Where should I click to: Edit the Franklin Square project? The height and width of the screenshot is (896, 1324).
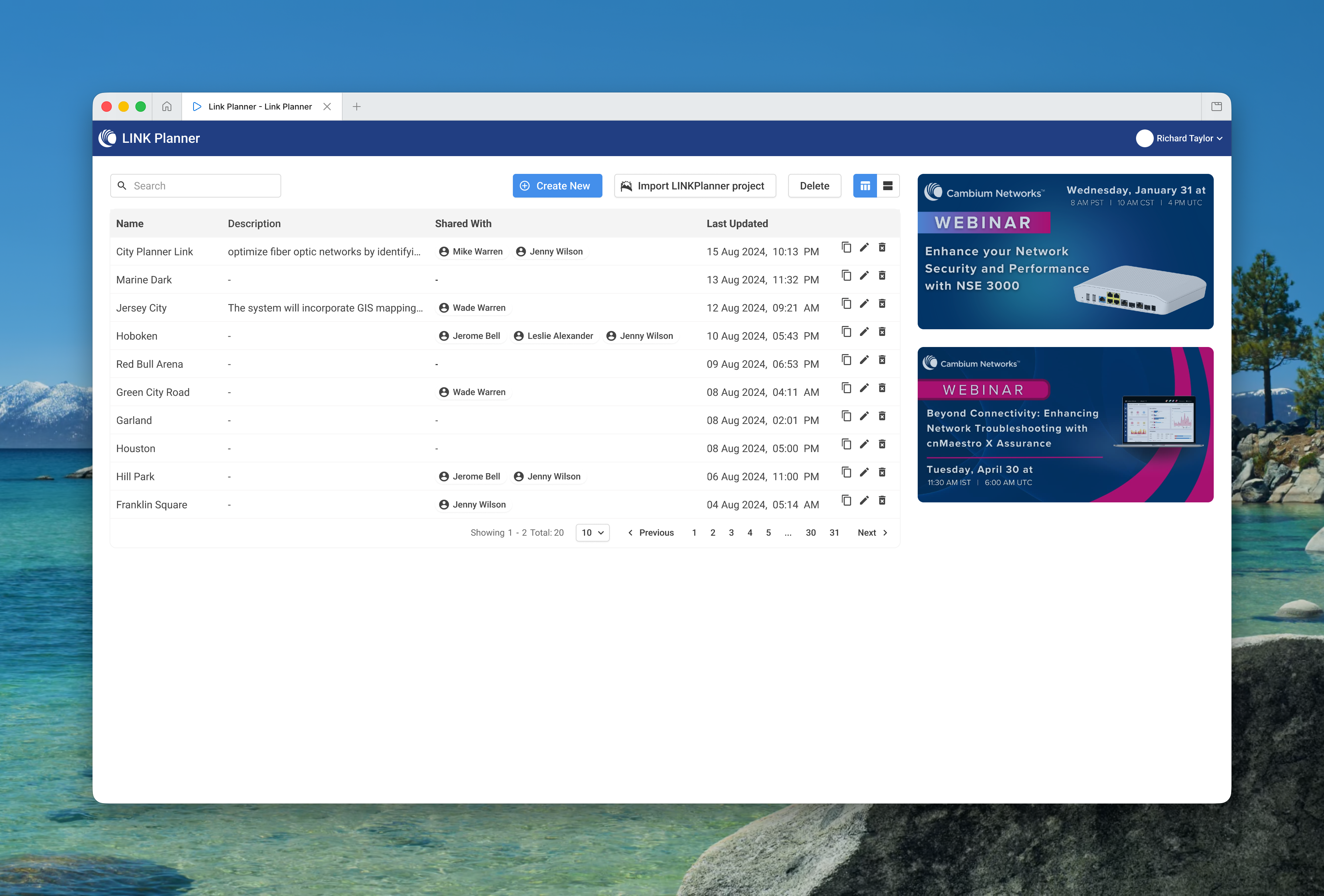pos(864,500)
